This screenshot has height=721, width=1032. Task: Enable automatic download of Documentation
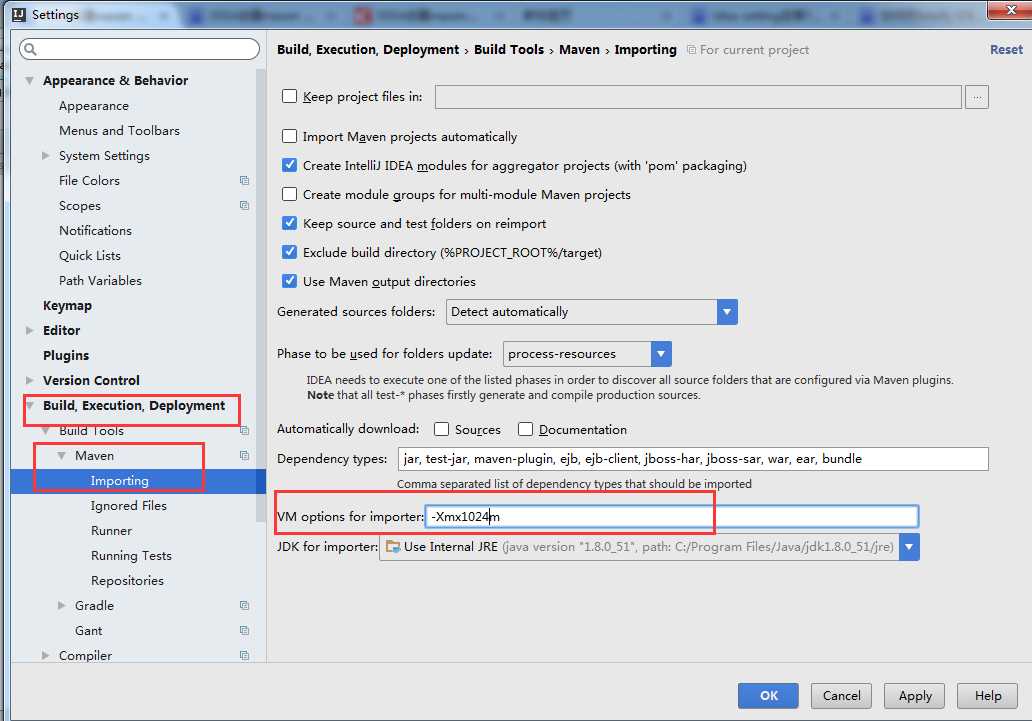[x=525, y=429]
